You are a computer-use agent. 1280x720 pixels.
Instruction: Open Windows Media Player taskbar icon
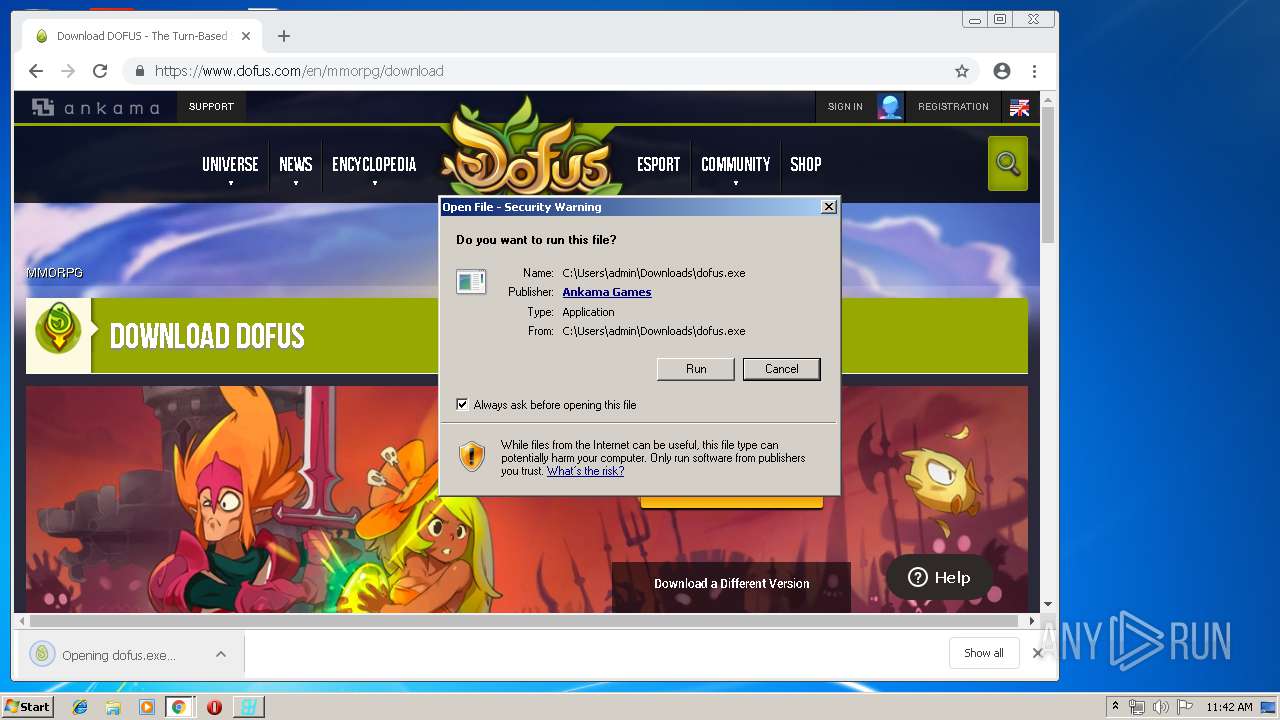(x=146, y=707)
